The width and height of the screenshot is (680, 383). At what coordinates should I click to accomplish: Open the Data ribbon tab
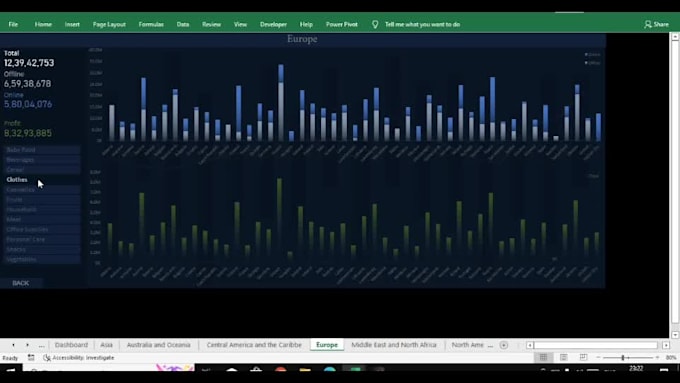coord(183,24)
